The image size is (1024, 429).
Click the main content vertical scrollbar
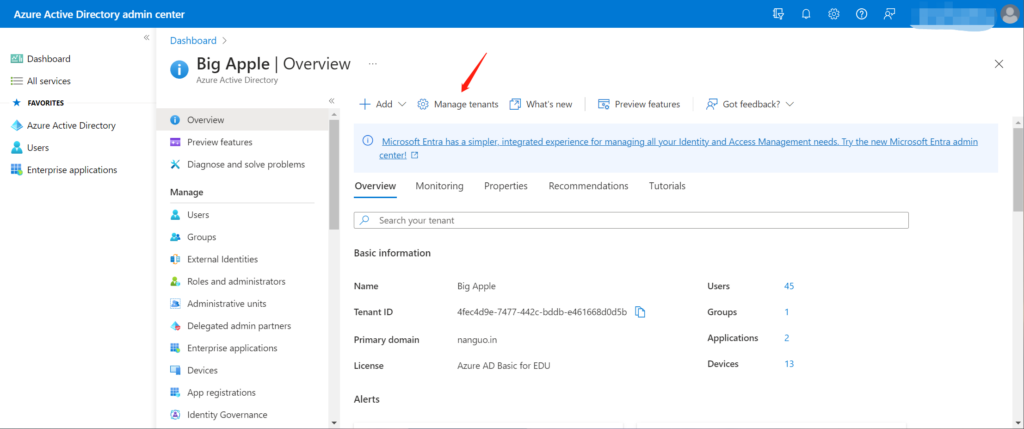[1018, 169]
